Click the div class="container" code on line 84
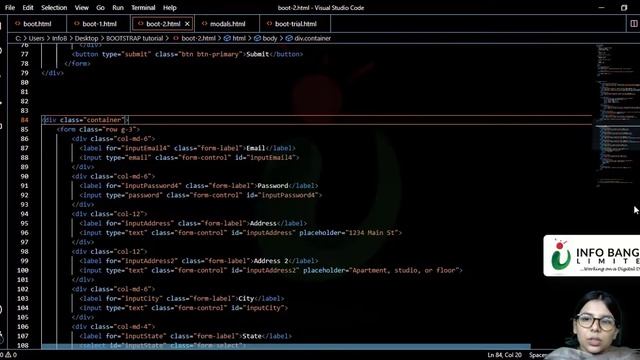 85,120
